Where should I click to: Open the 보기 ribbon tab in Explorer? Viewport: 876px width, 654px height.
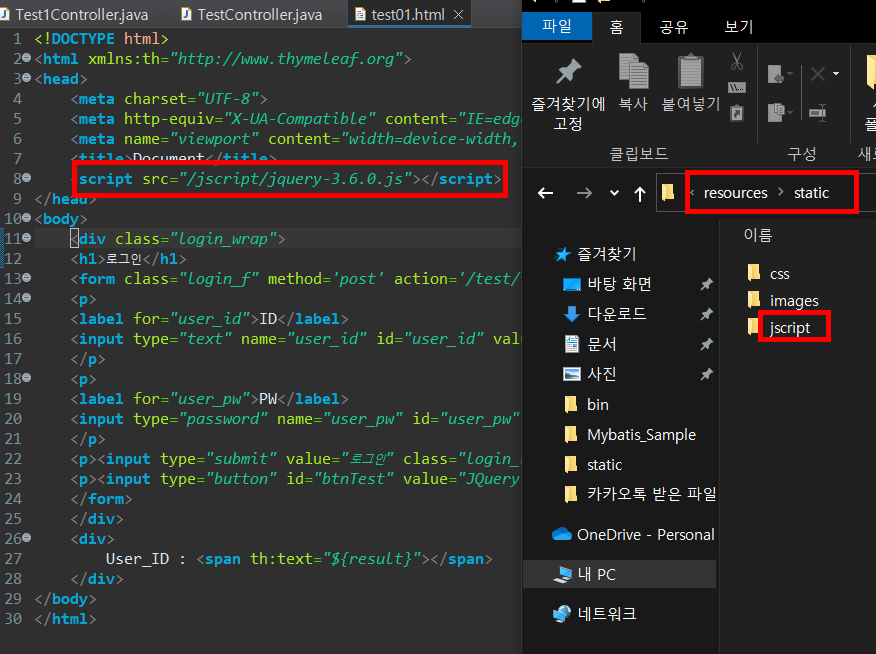[x=739, y=27]
